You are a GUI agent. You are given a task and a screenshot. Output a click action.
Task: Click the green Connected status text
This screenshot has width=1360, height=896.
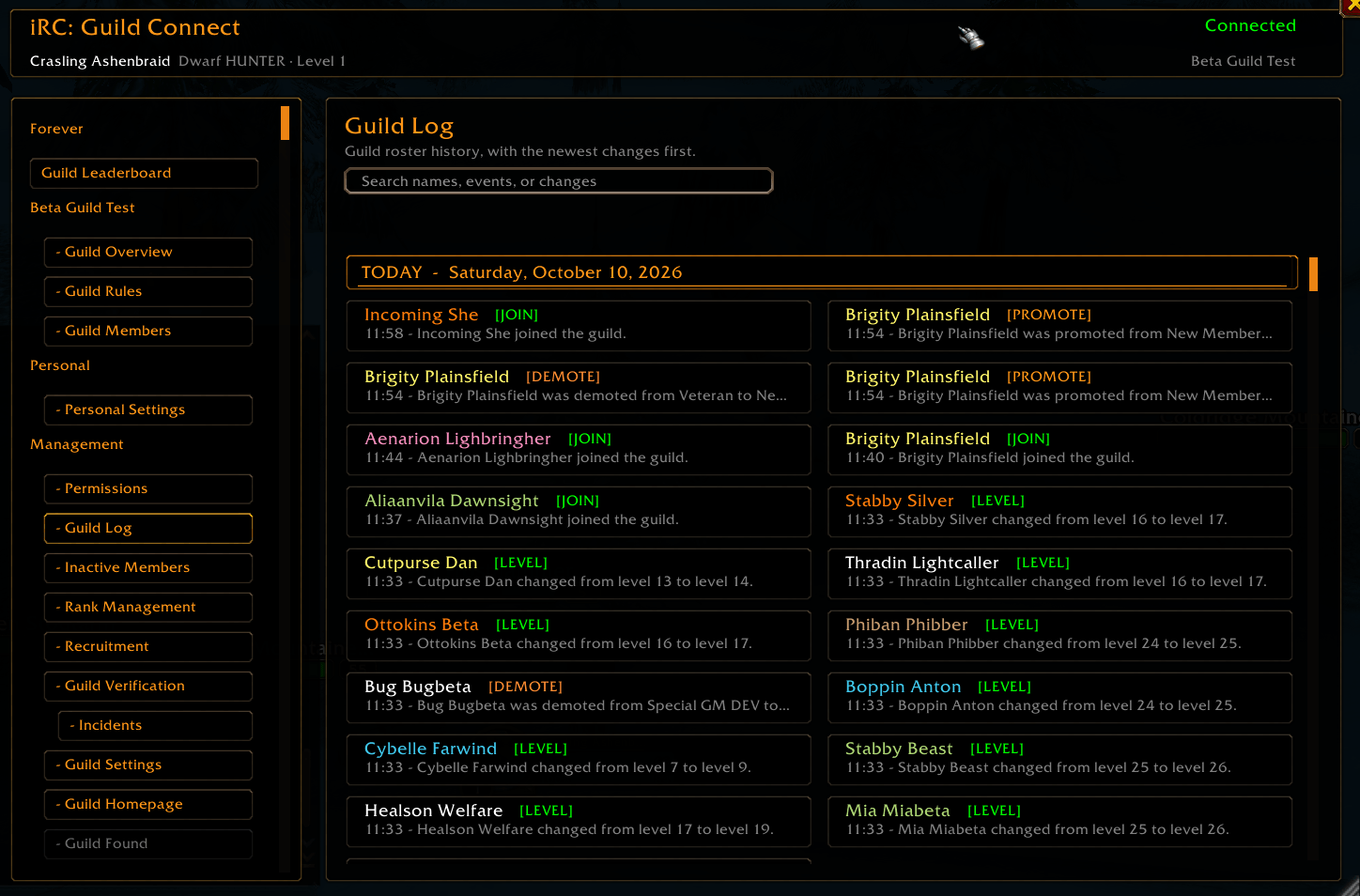click(1250, 25)
